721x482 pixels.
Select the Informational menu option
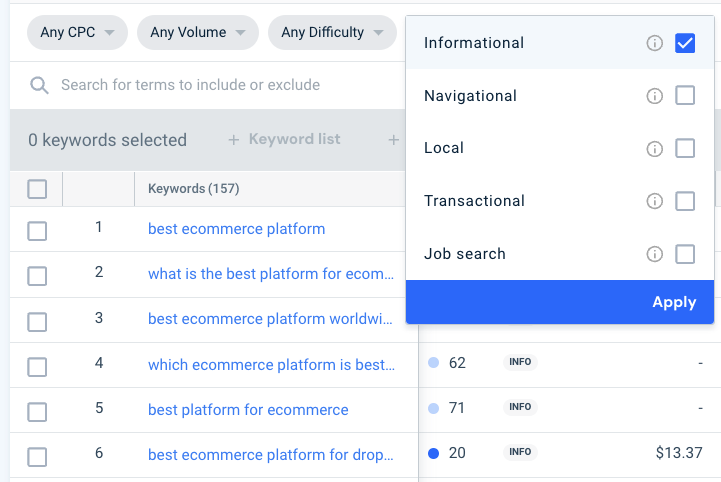(x=560, y=43)
